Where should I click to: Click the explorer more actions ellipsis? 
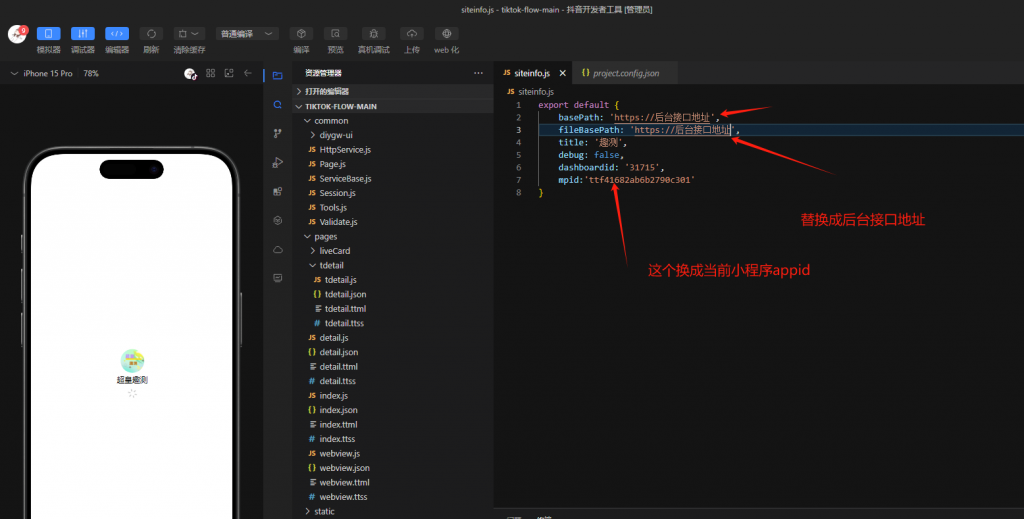(x=478, y=73)
